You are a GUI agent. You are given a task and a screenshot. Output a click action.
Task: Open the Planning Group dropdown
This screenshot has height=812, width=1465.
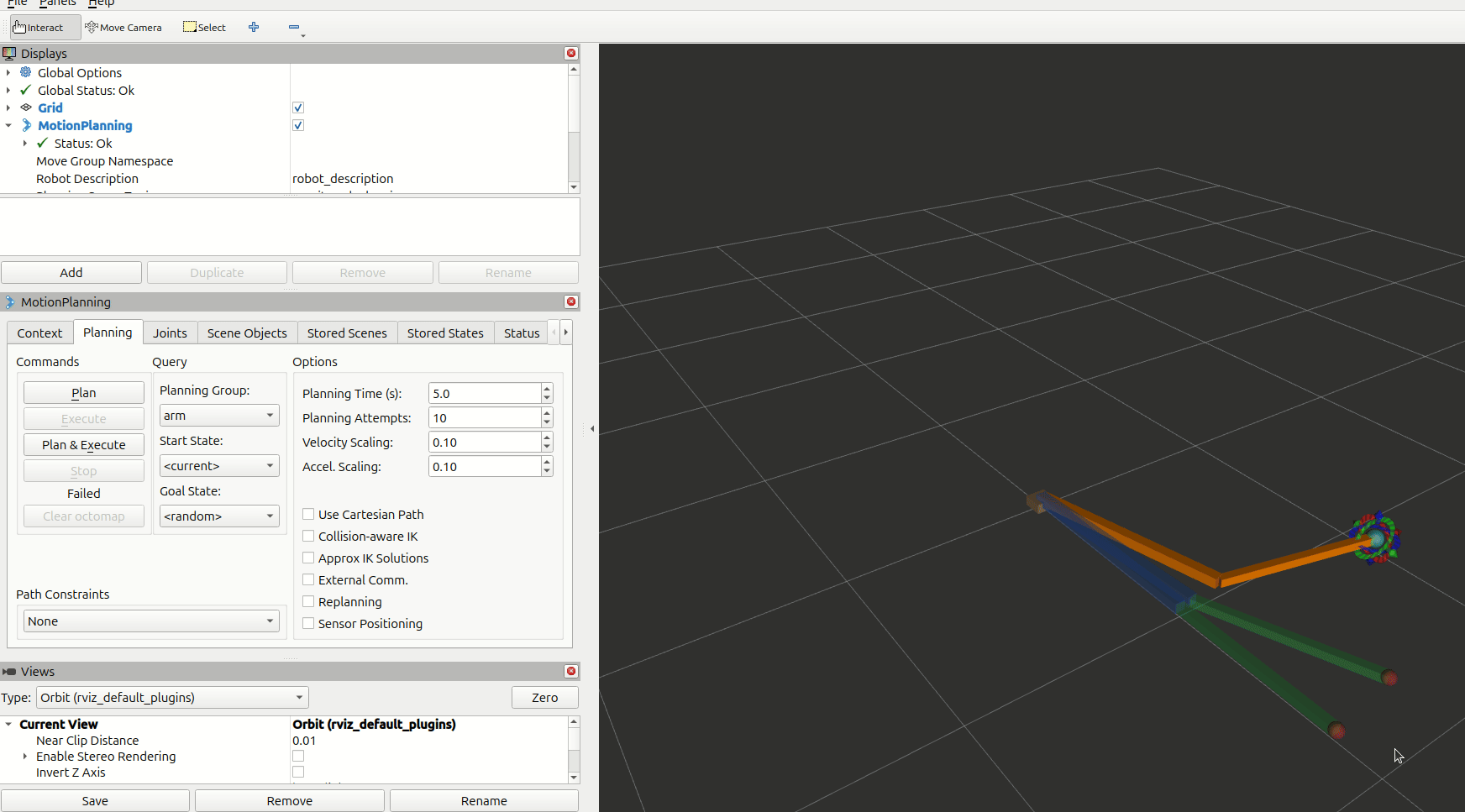[218, 416]
